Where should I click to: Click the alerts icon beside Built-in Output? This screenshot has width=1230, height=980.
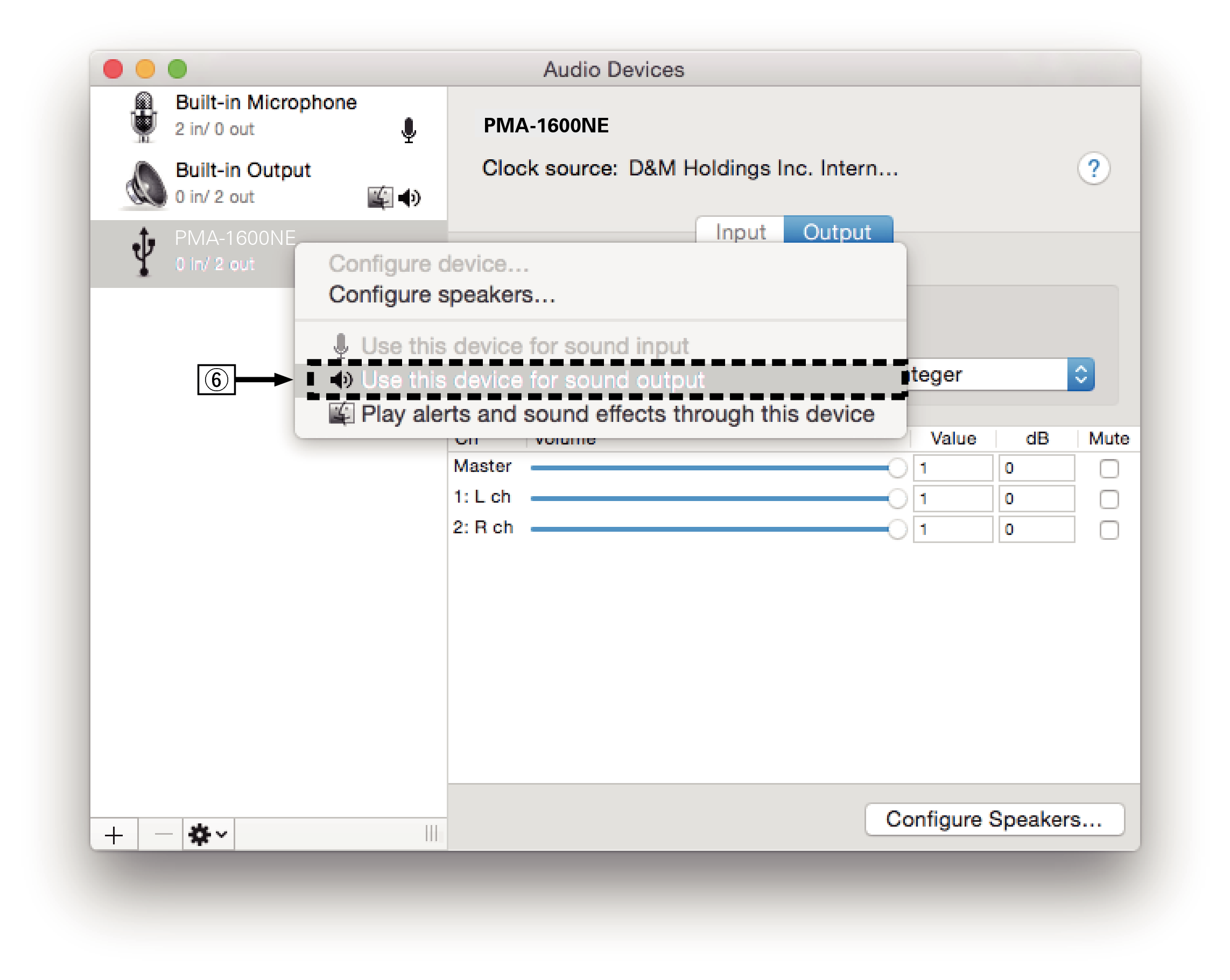pos(381,198)
